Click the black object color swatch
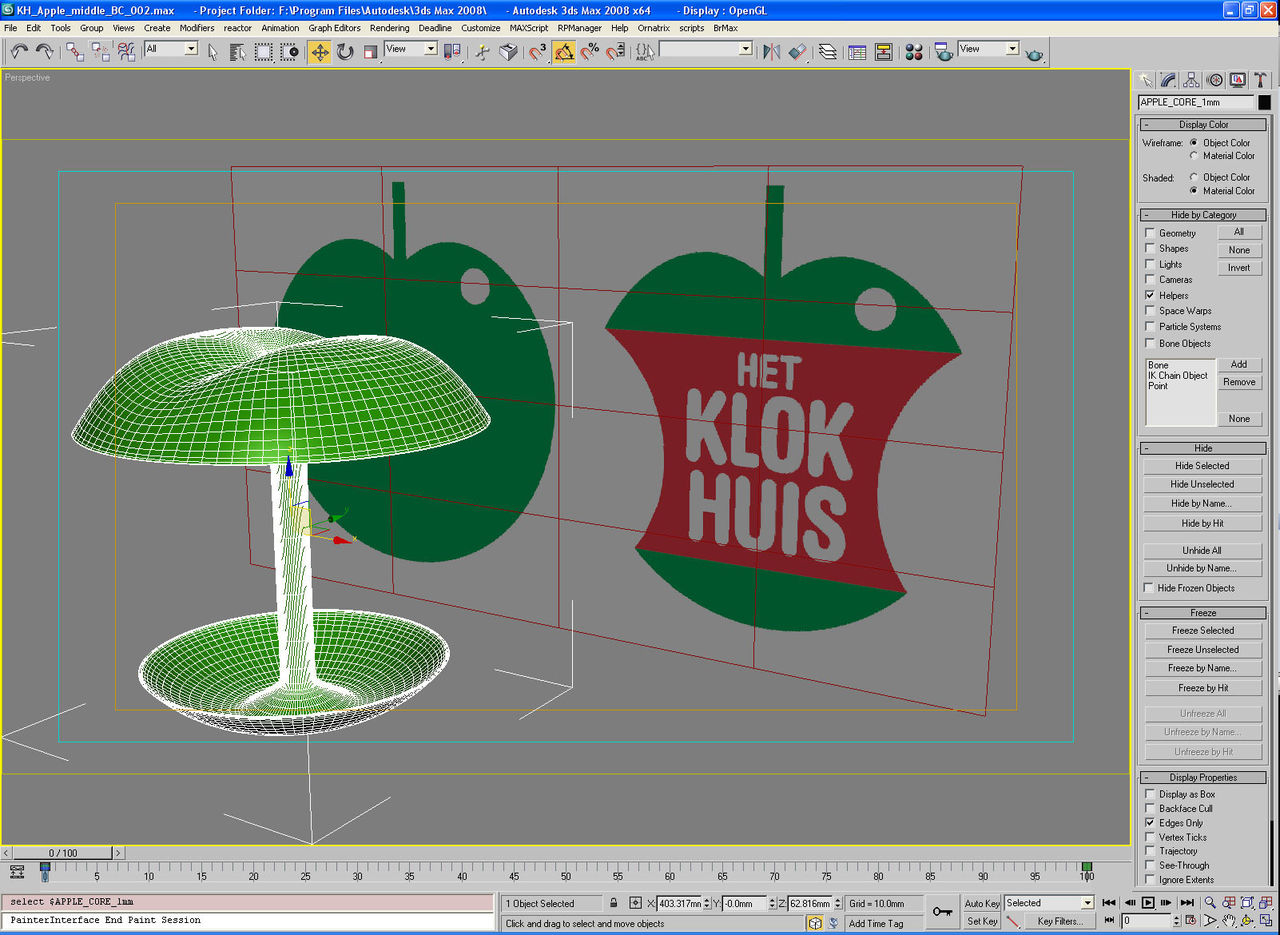This screenshot has width=1280, height=935. (1264, 102)
